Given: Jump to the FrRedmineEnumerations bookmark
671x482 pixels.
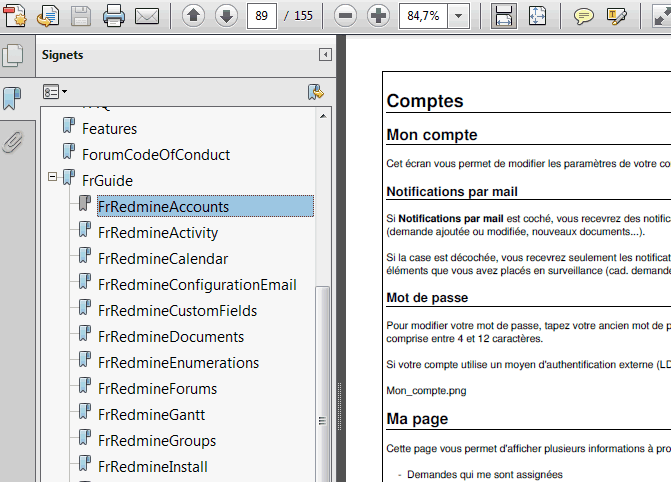Looking at the screenshot, I should 178,363.
